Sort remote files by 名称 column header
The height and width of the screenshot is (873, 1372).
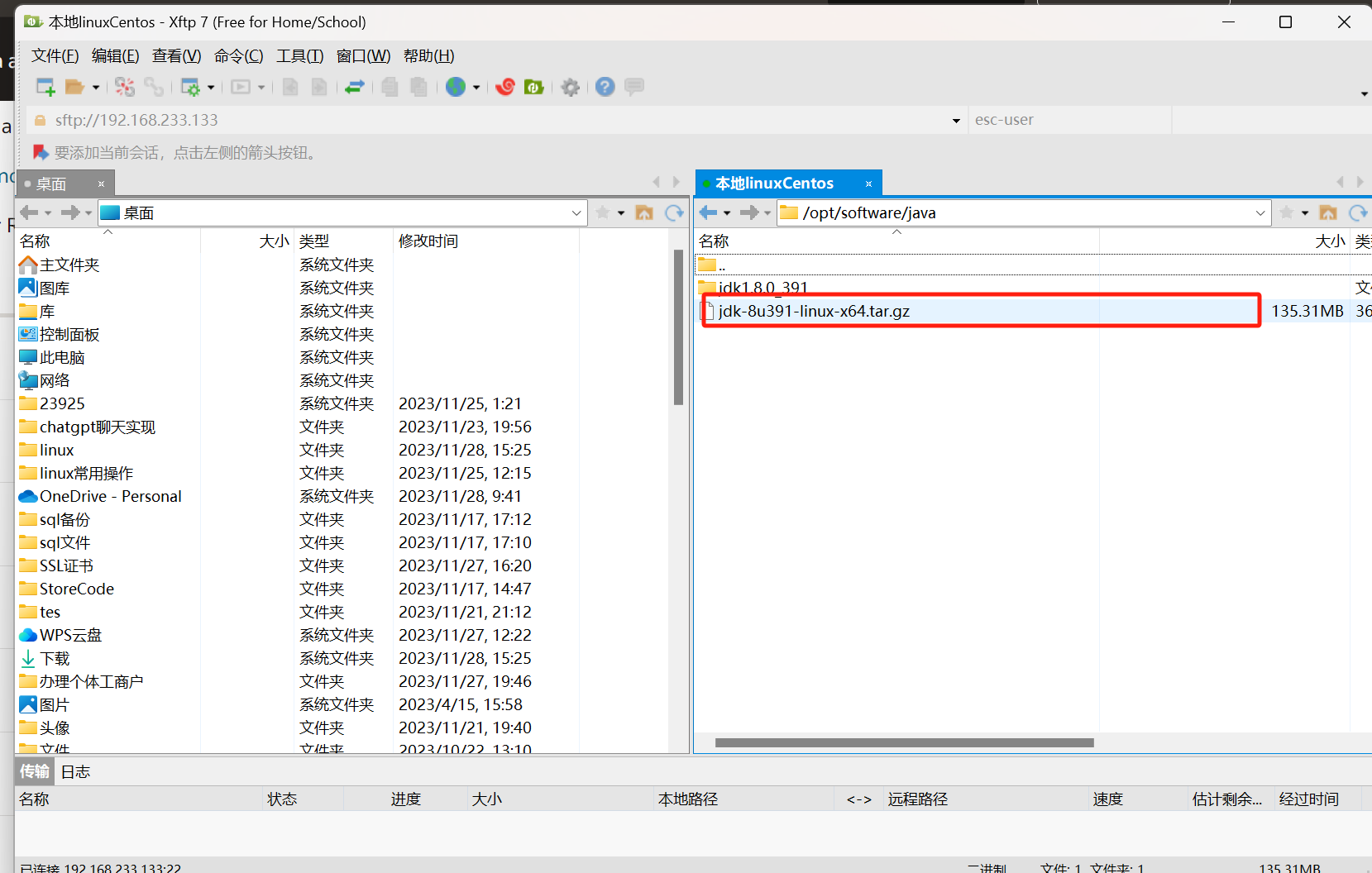point(896,241)
